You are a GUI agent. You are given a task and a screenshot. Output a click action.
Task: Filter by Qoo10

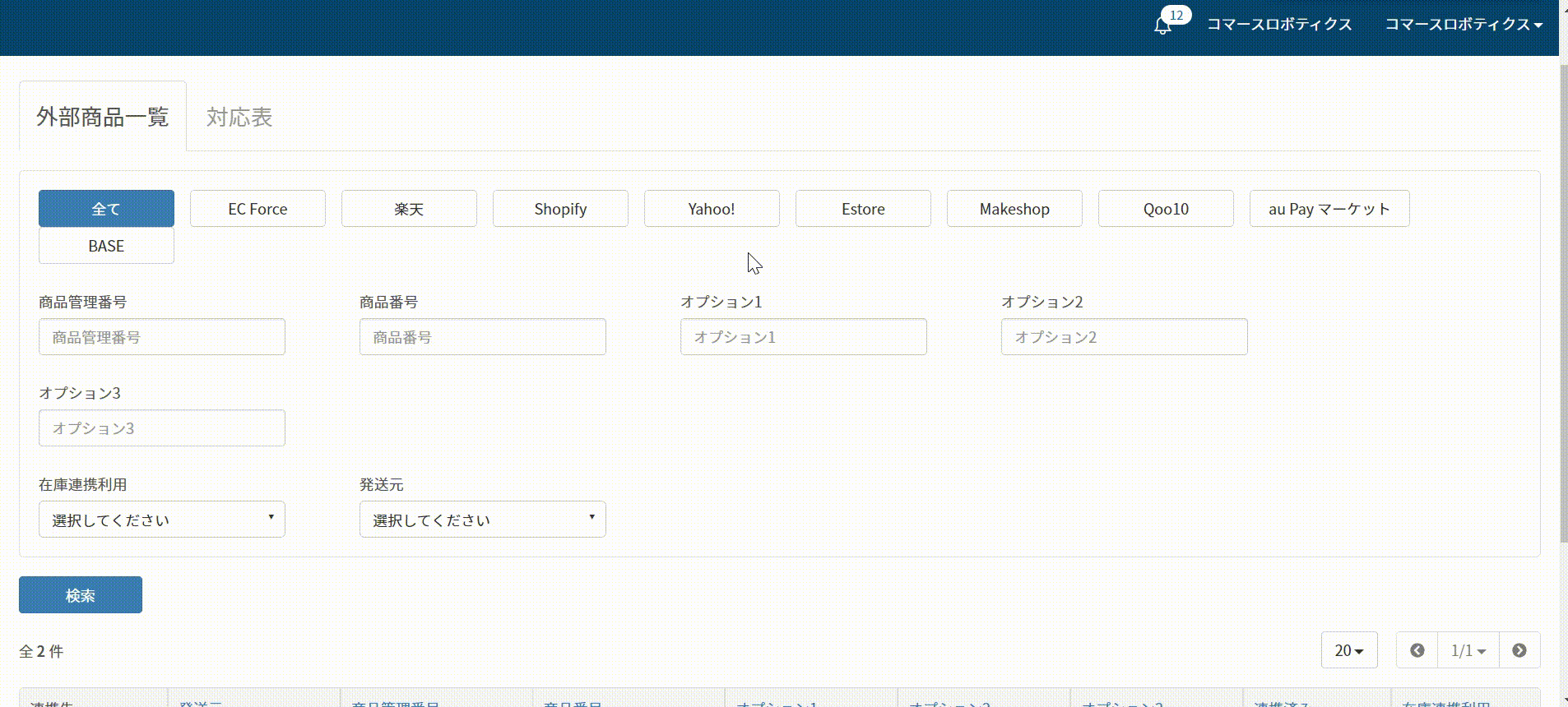coord(1166,209)
